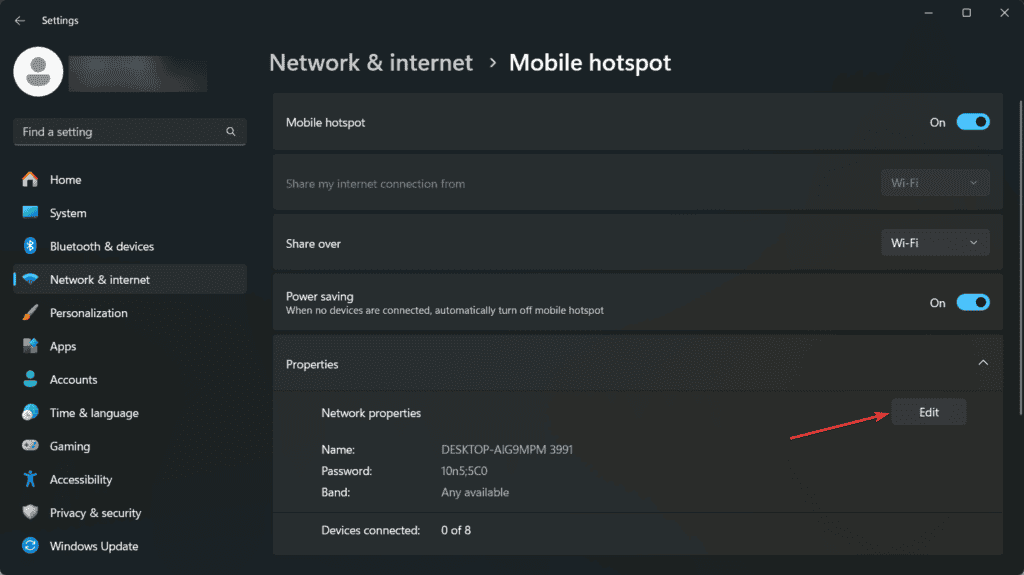Image resolution: width=1024 pixels, height=575 pixels.
Task: Open Personalization settings
Action: coord(130,313)
